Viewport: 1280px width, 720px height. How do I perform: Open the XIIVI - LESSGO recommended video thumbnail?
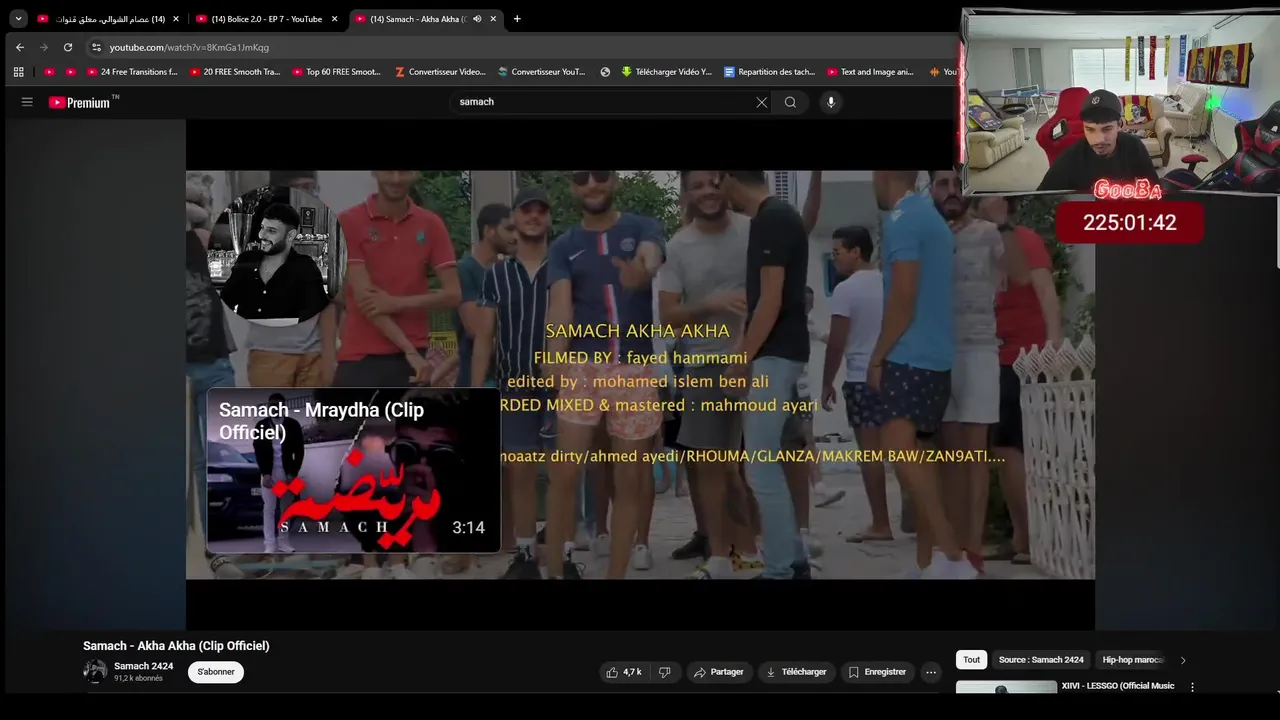[x=1006, y=687]
